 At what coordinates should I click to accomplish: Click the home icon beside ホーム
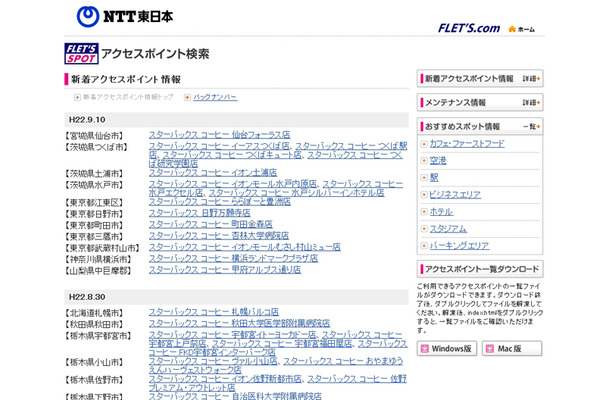point(512,29)
